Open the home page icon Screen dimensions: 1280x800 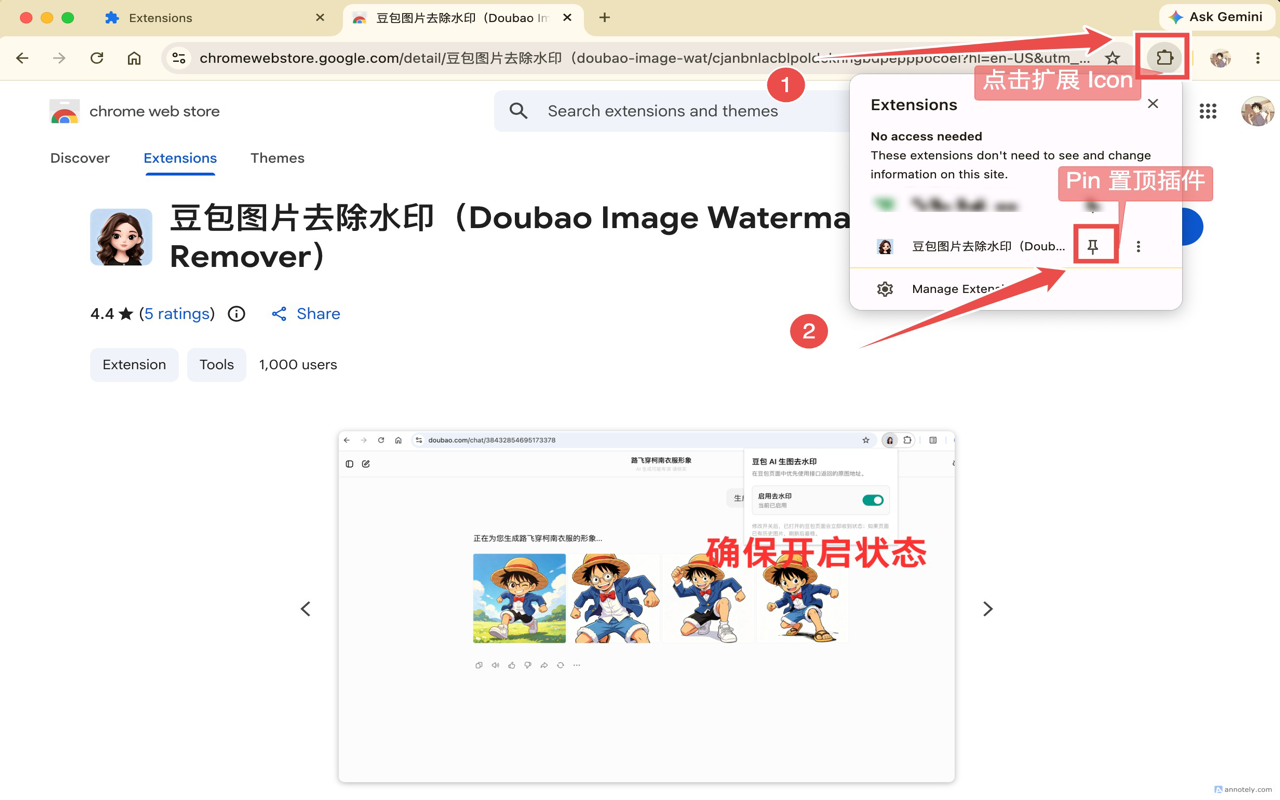(134, 58)
